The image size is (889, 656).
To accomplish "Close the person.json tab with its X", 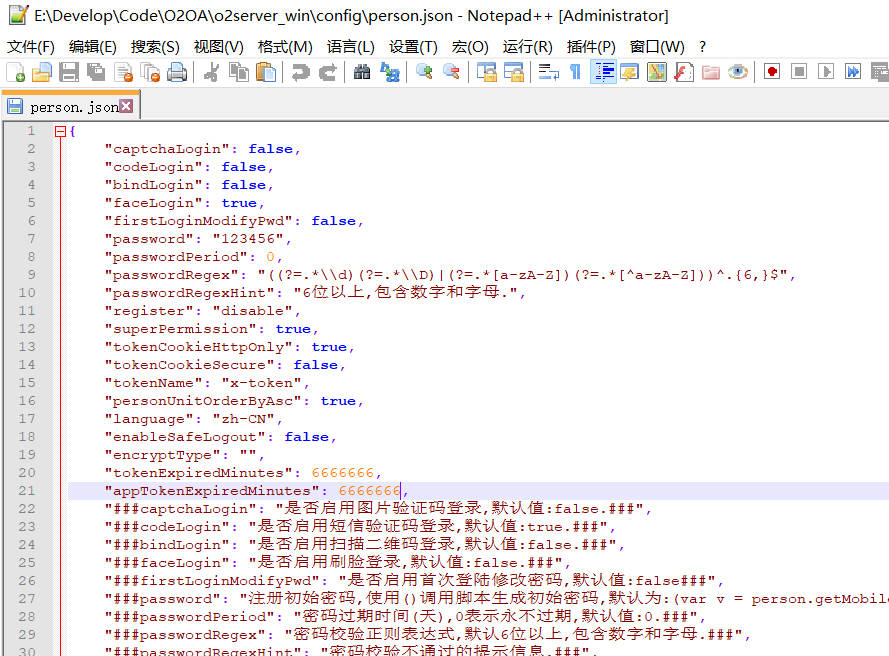I will (126, 106).
